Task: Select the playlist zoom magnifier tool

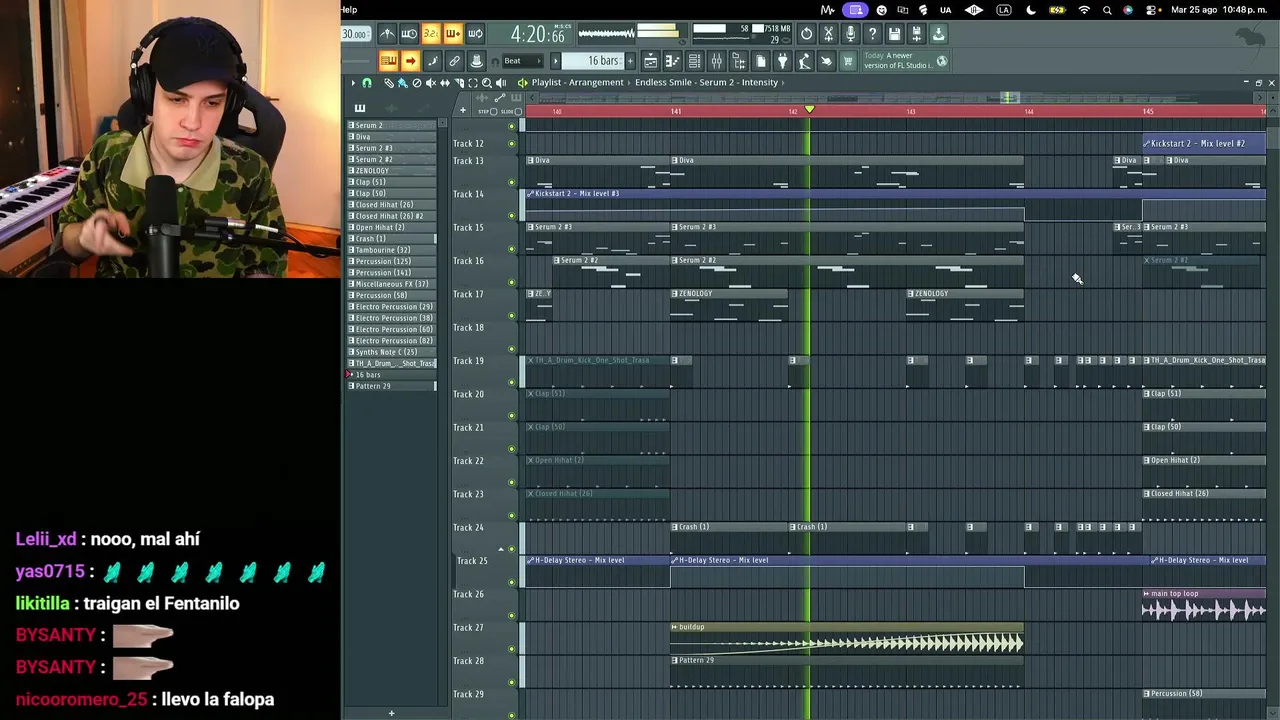Action: [487, 83]
